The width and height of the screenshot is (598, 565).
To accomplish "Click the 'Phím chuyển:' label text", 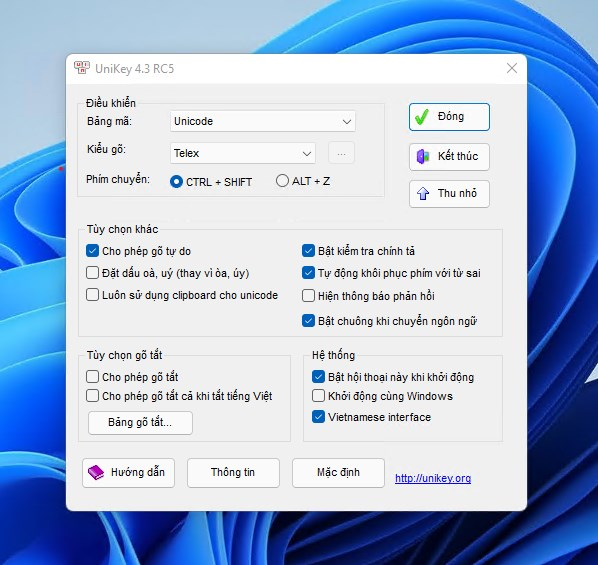I will coord(118,179).
